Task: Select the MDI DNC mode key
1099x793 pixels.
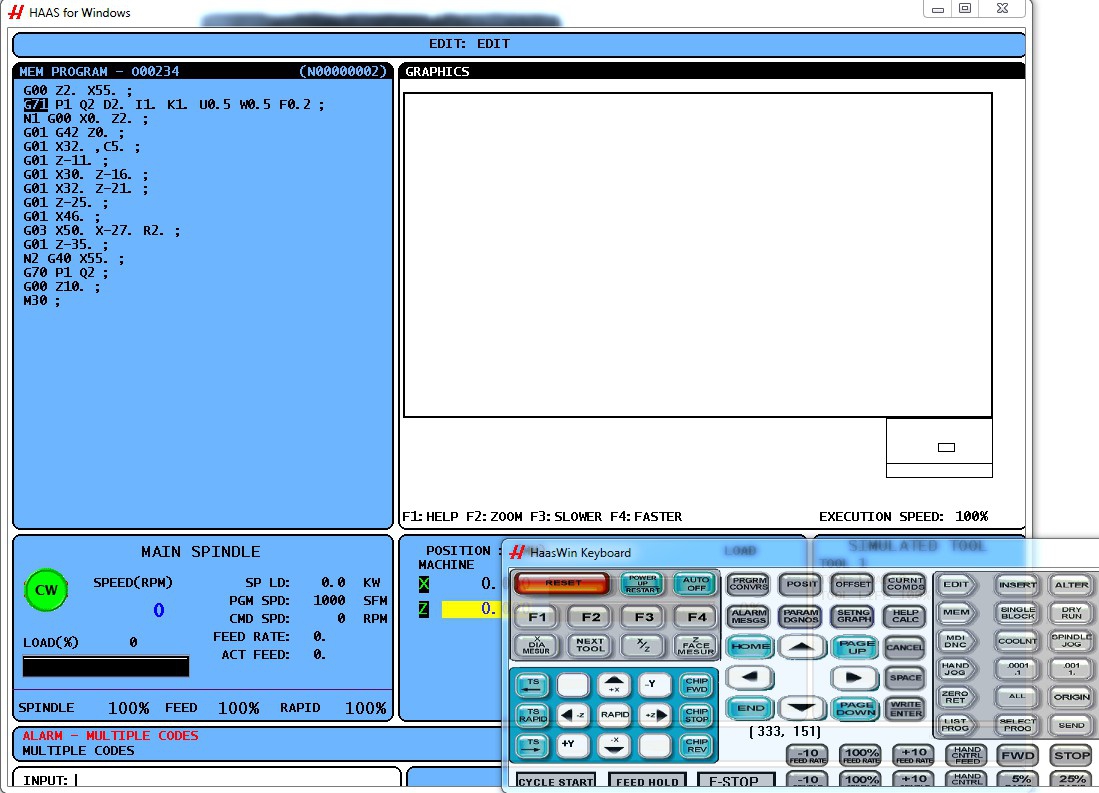Action: click(955, 640)
